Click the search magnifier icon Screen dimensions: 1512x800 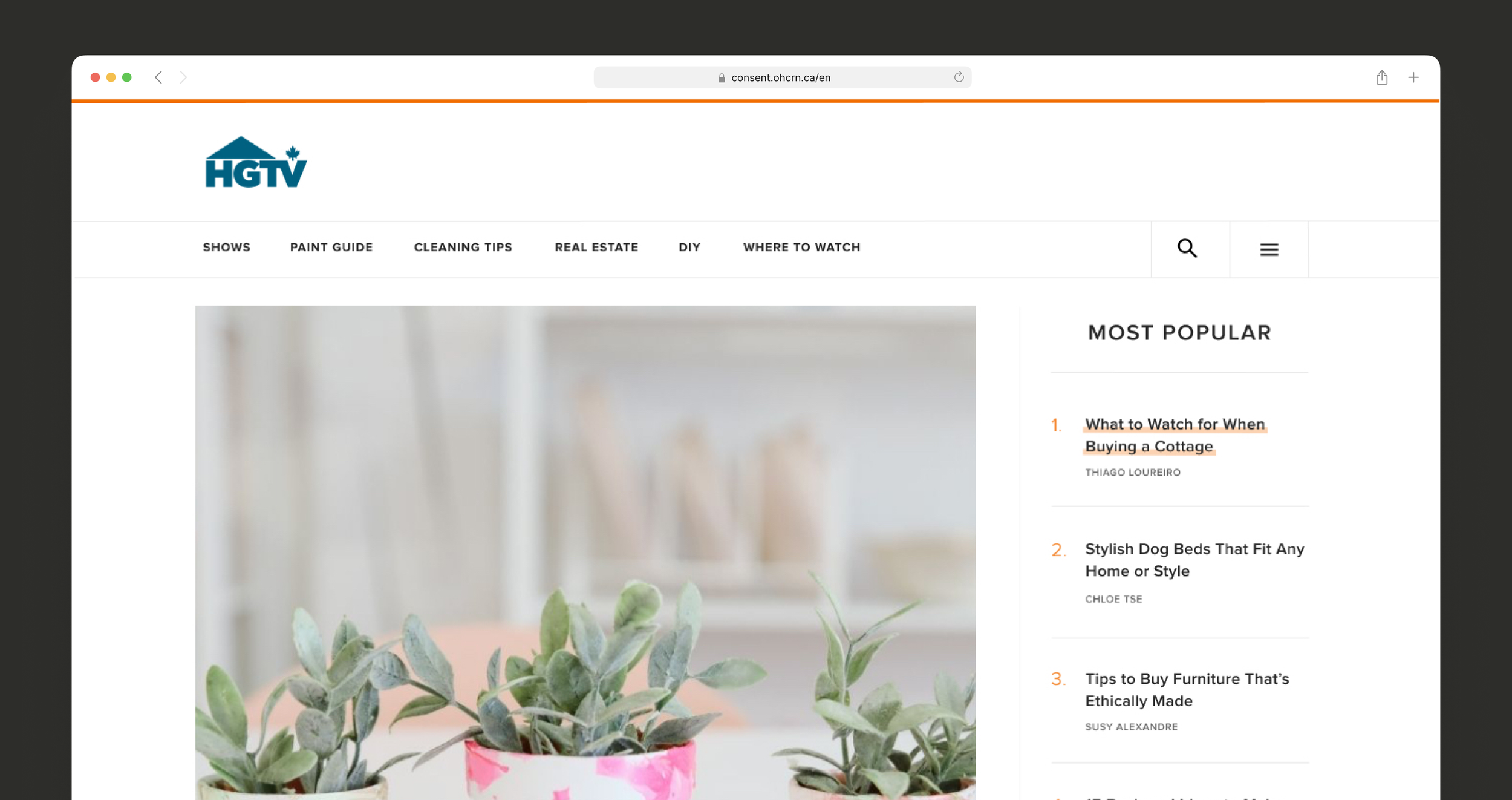point(1187,249)
